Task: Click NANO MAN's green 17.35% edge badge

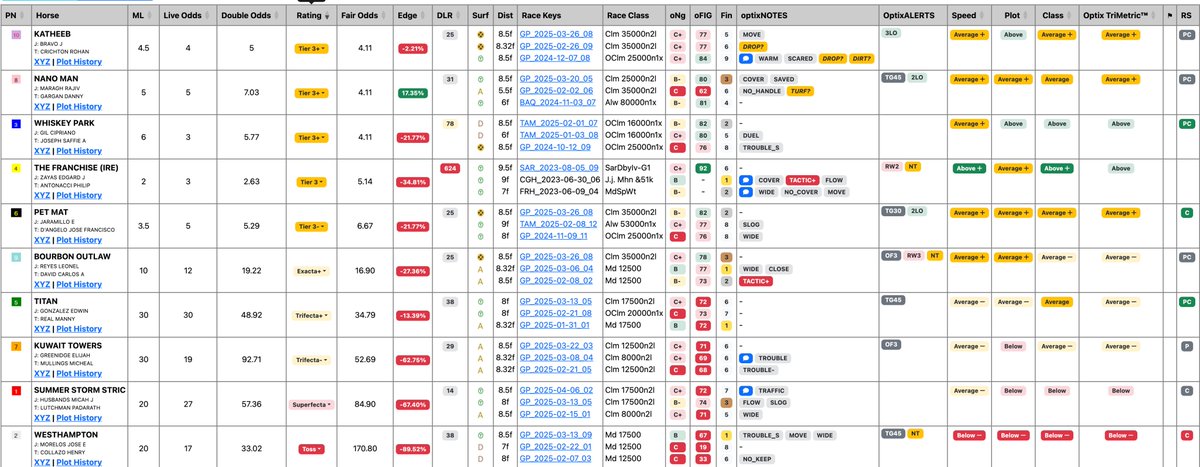Action: pos(411,93)
